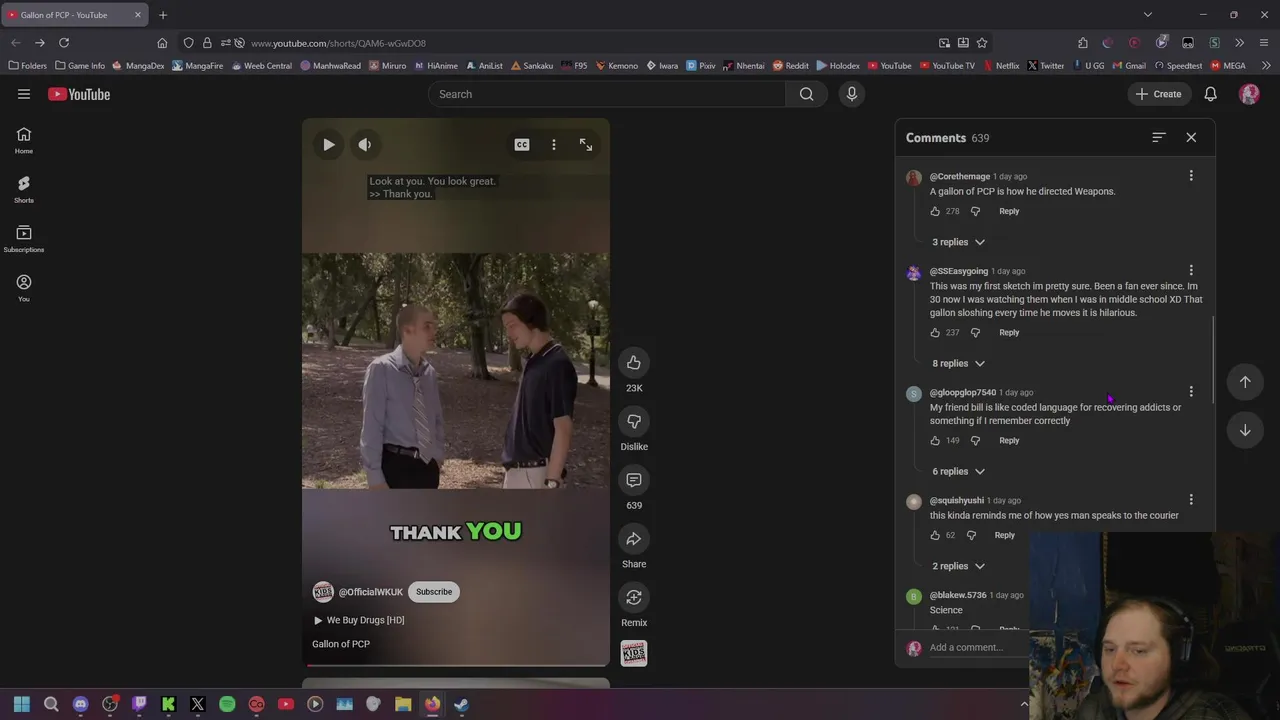The width and height of the screenshot is (1280, 720).
Task: Go to the YouTube logo home page
Action: pos(79,94)
